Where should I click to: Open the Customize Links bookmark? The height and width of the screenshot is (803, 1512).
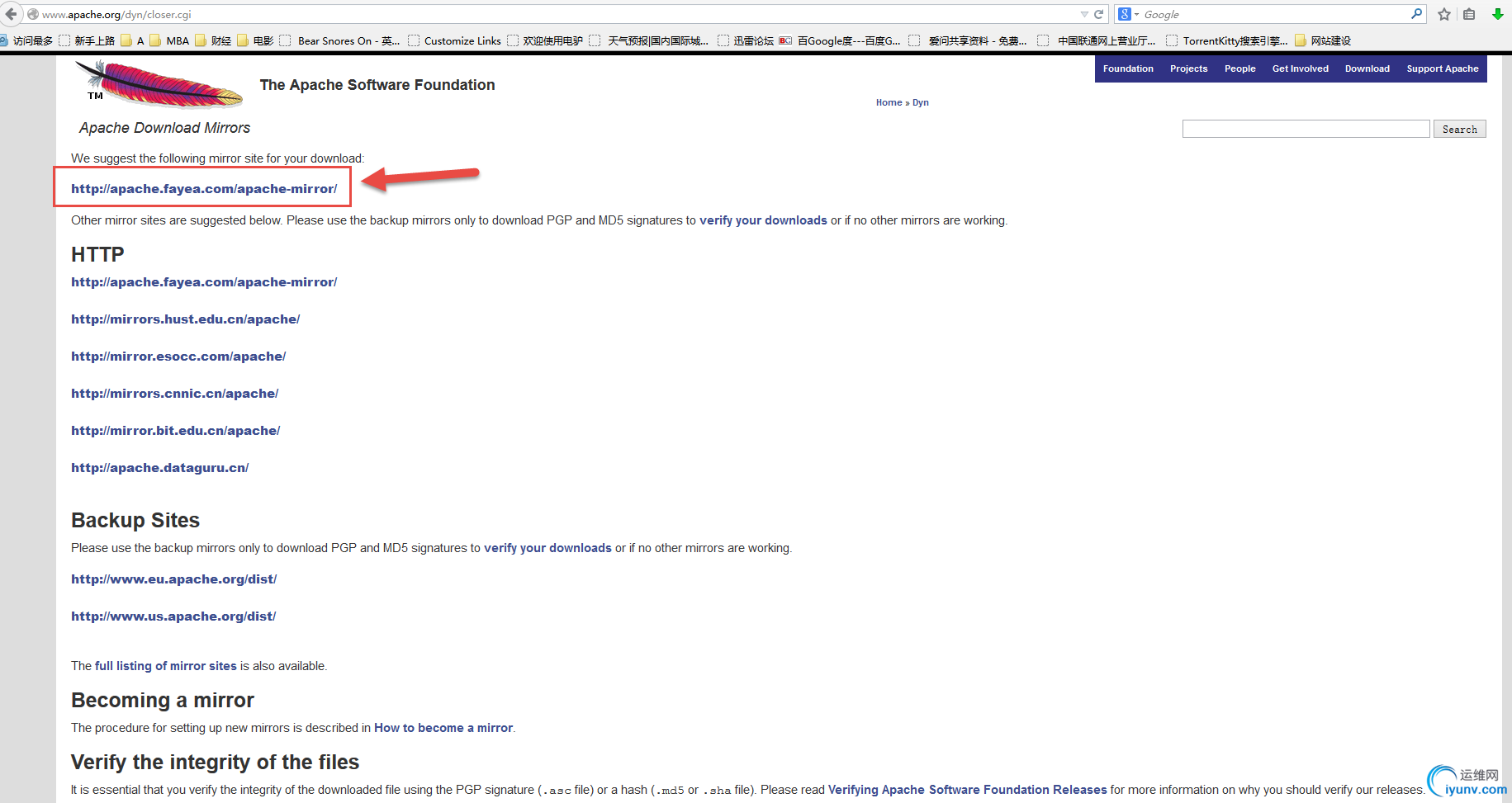point(455,40)
